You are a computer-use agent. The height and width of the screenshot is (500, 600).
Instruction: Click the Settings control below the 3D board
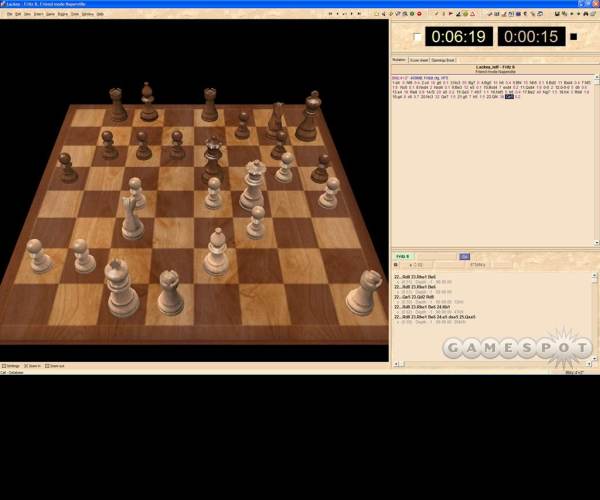(x=11, y=366)
